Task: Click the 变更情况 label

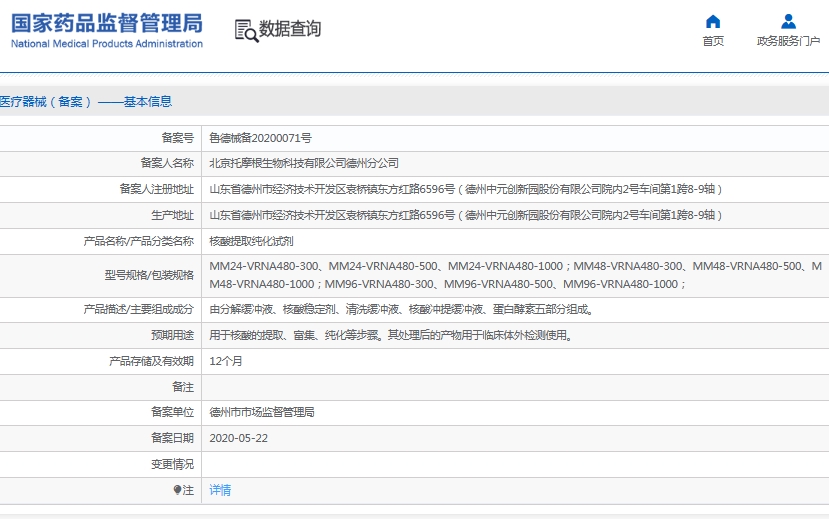Action: point(172,464)
